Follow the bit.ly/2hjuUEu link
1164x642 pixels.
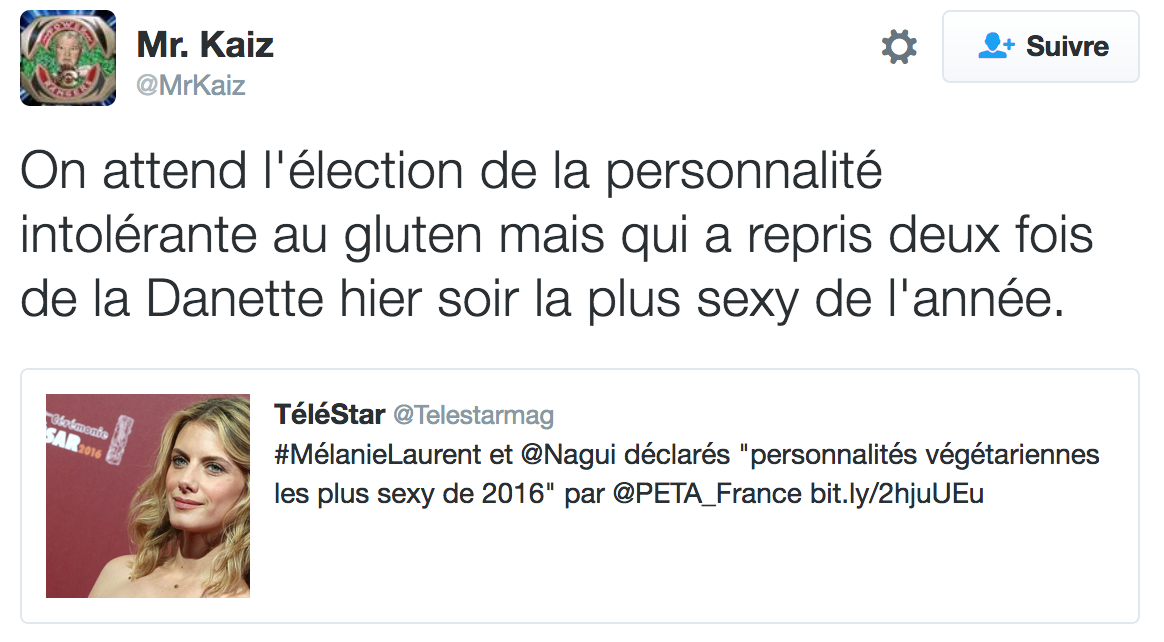(897, 494)
